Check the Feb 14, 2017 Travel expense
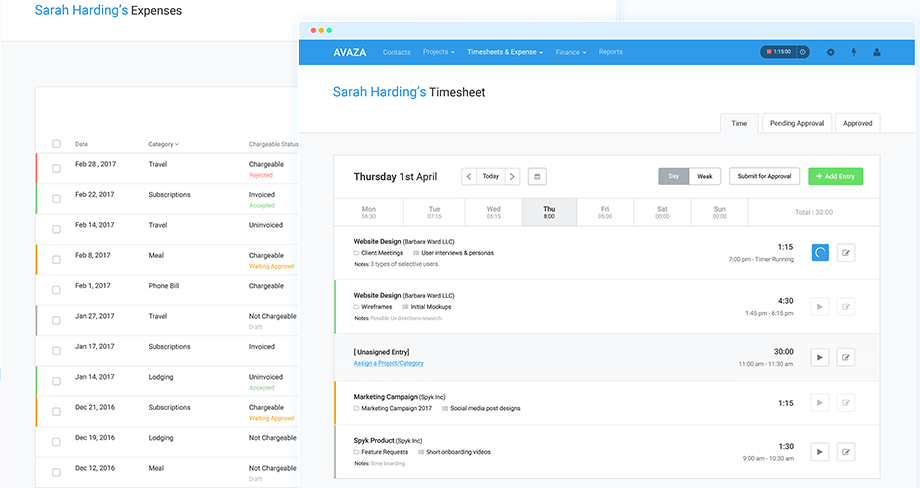Viewport: 920px width, 488px height. point(56,229)
